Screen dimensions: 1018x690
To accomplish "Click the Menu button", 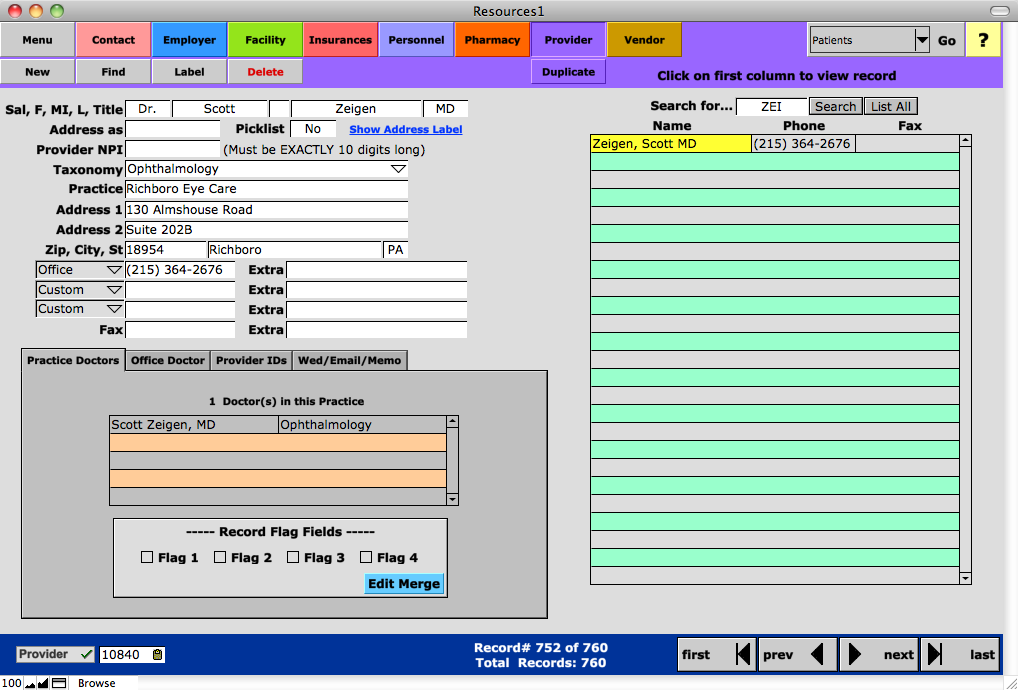I will coord(37,40).
